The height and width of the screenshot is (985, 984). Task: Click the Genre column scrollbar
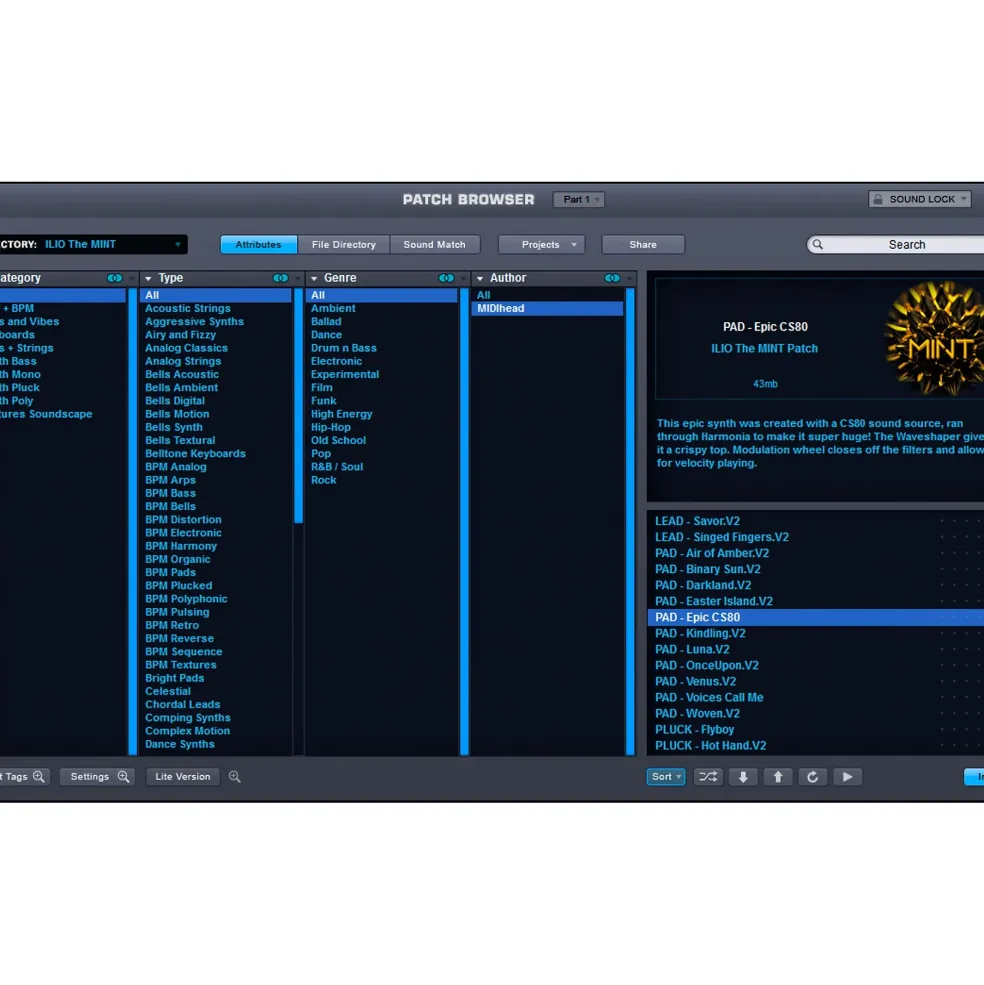click(464, 521)
